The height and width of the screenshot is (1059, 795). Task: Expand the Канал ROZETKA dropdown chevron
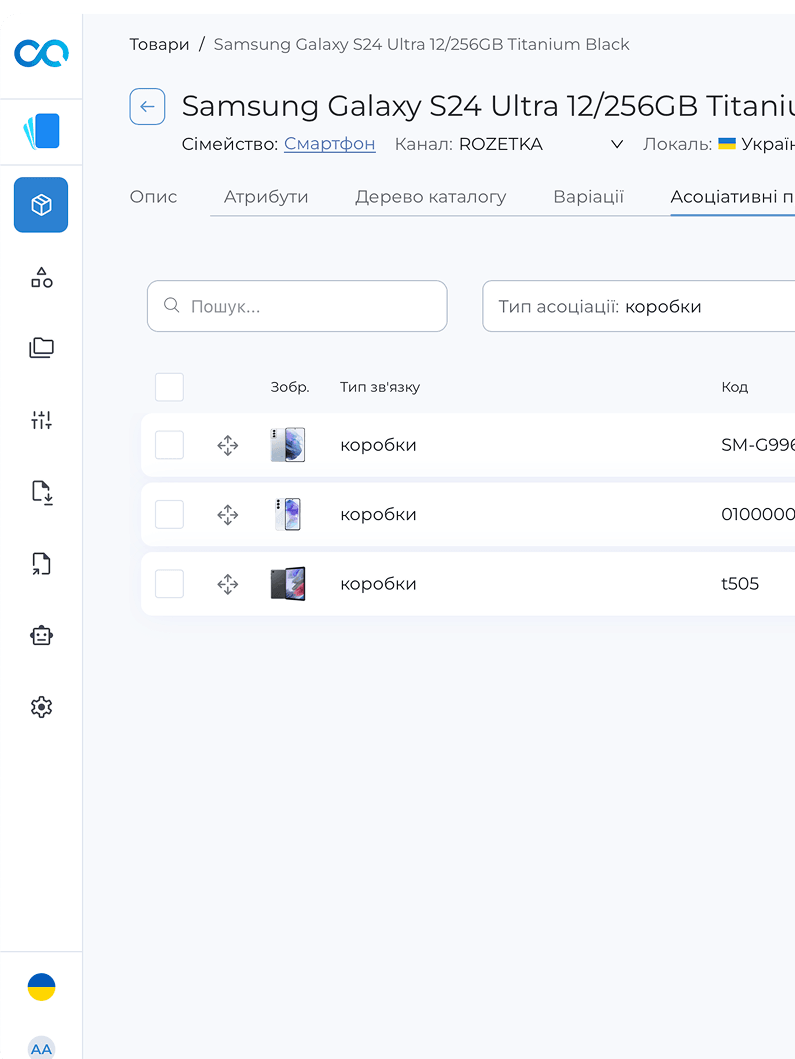coord(617,145)
